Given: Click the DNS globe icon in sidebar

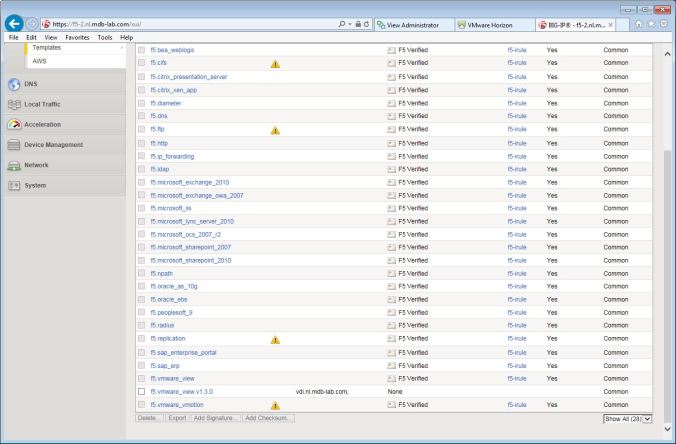Looking at the screenshot, I should (14, 83).
